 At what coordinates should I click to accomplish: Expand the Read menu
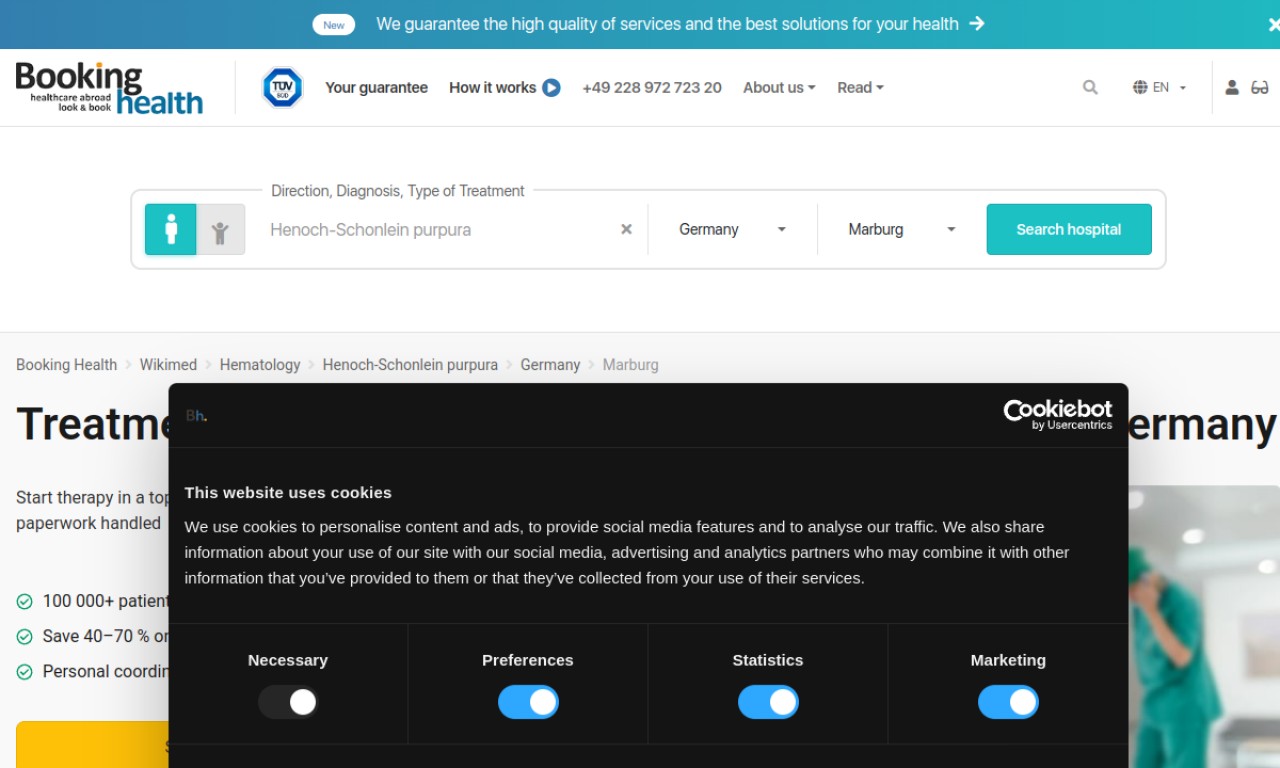(860, 88)
